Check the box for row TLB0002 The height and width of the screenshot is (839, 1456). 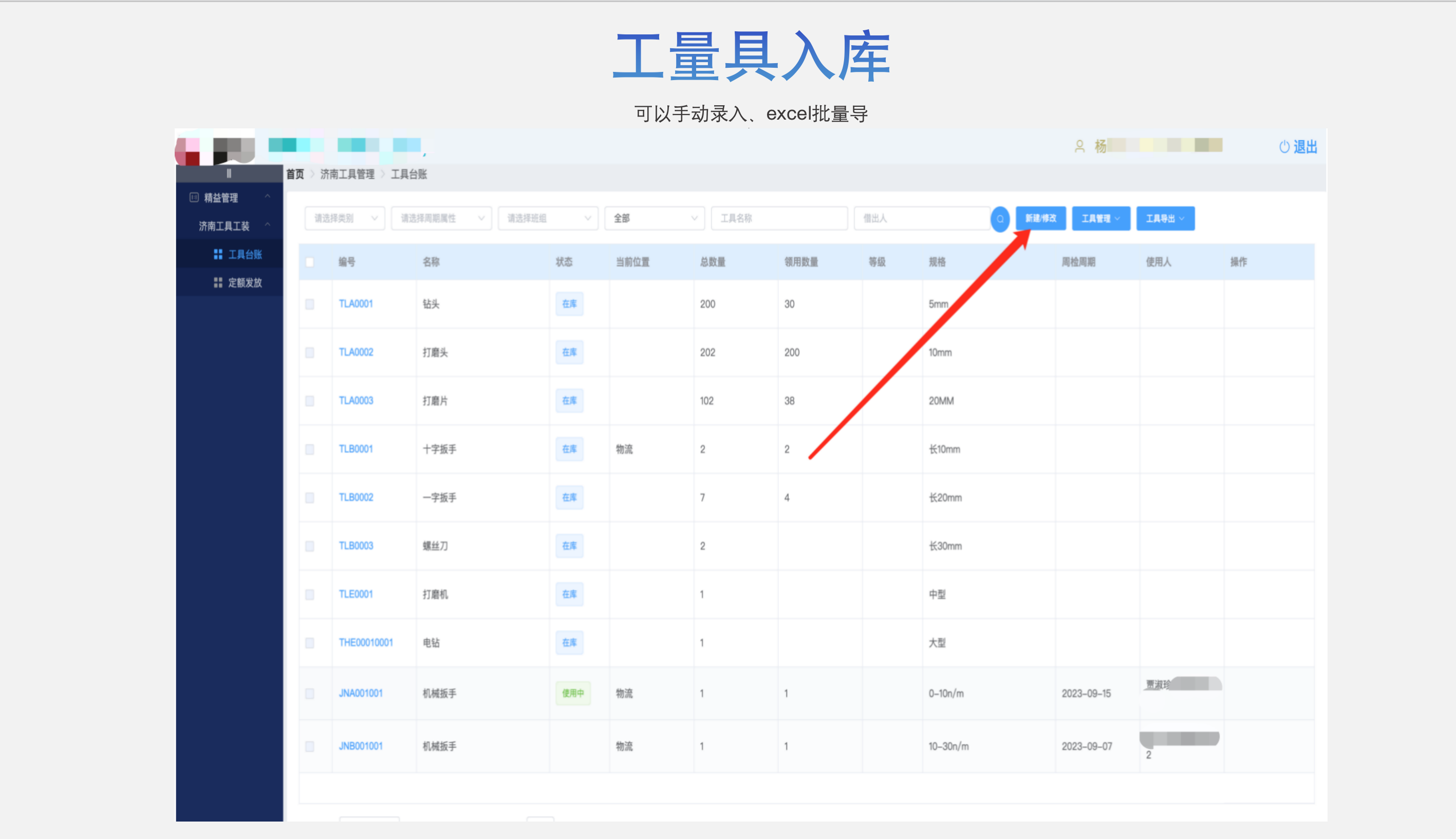point(309,498)
